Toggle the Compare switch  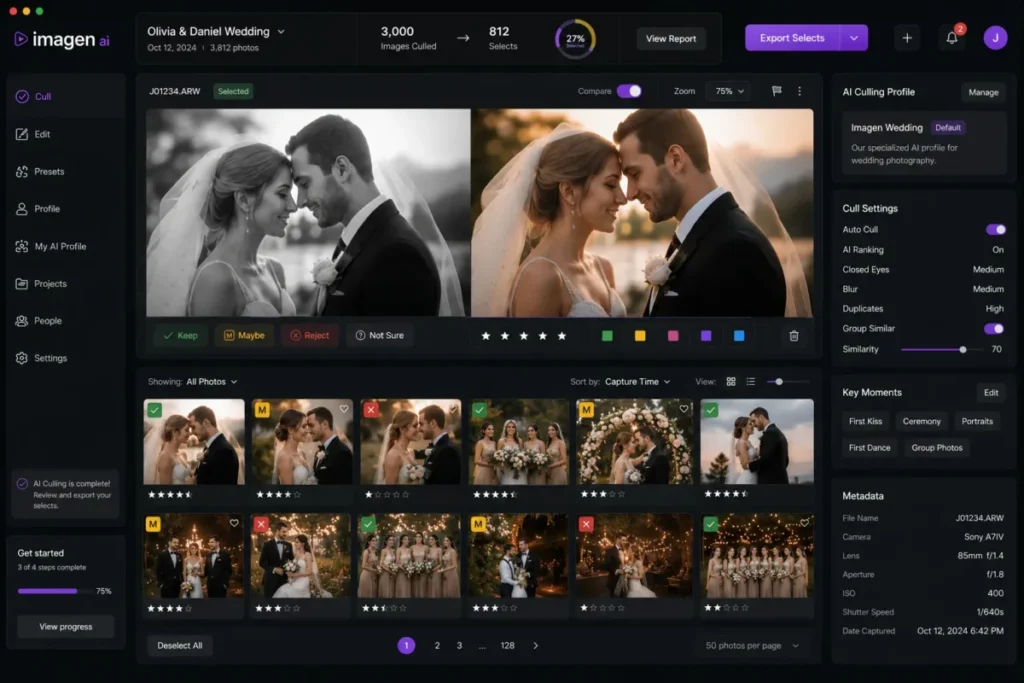[x=629, y=91]
